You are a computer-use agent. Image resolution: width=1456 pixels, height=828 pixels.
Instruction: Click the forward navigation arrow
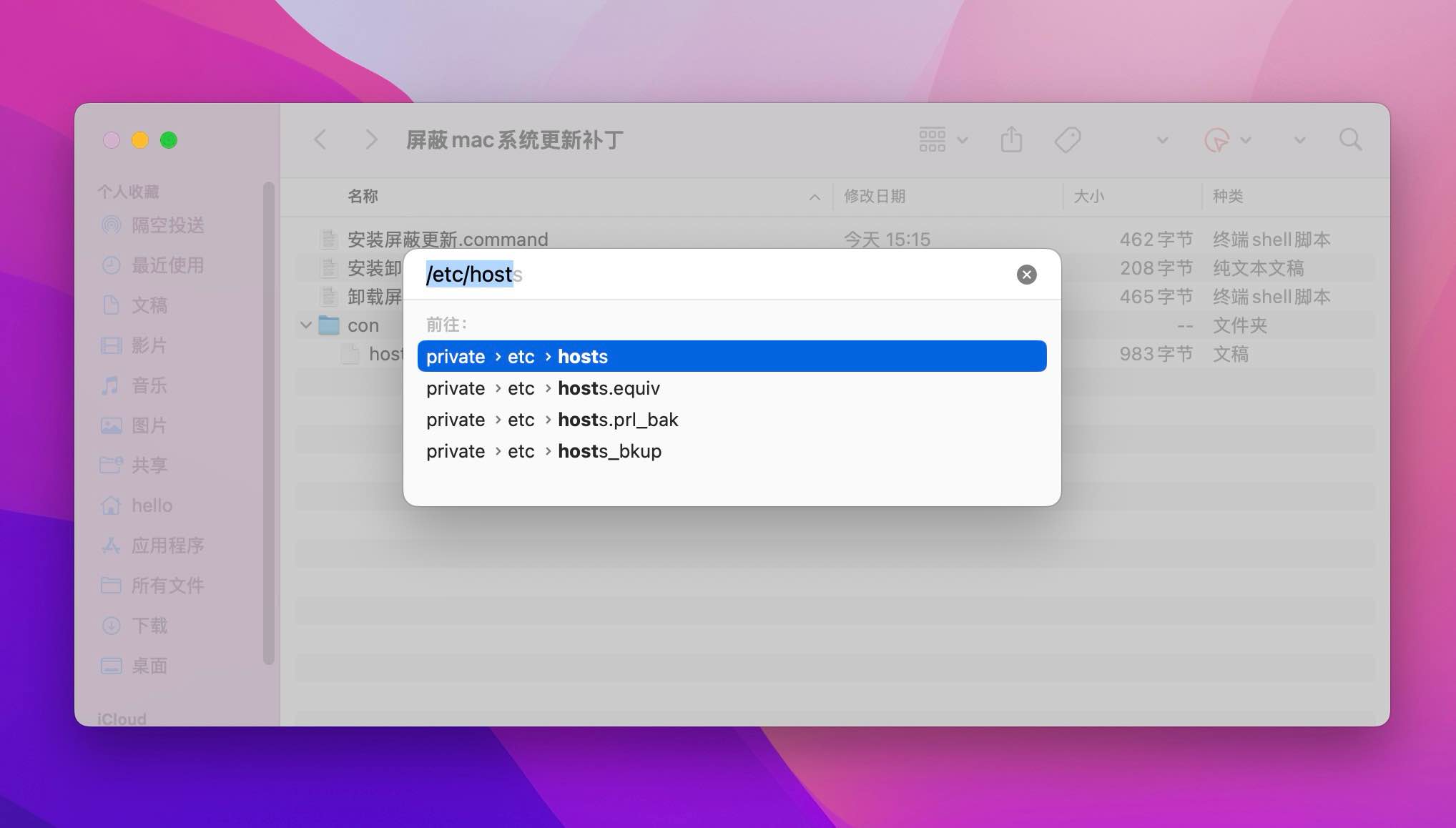(x=370, y=139)
